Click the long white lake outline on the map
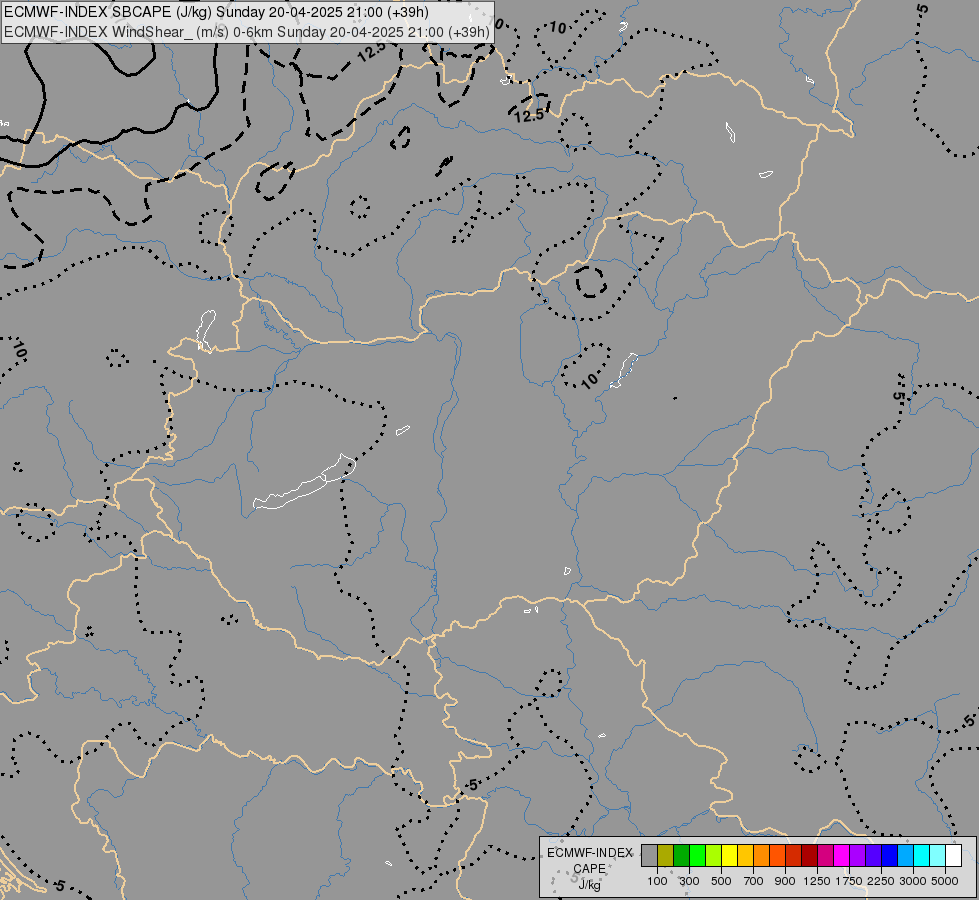Screen dimensions: 979x900 click(305, 482)
